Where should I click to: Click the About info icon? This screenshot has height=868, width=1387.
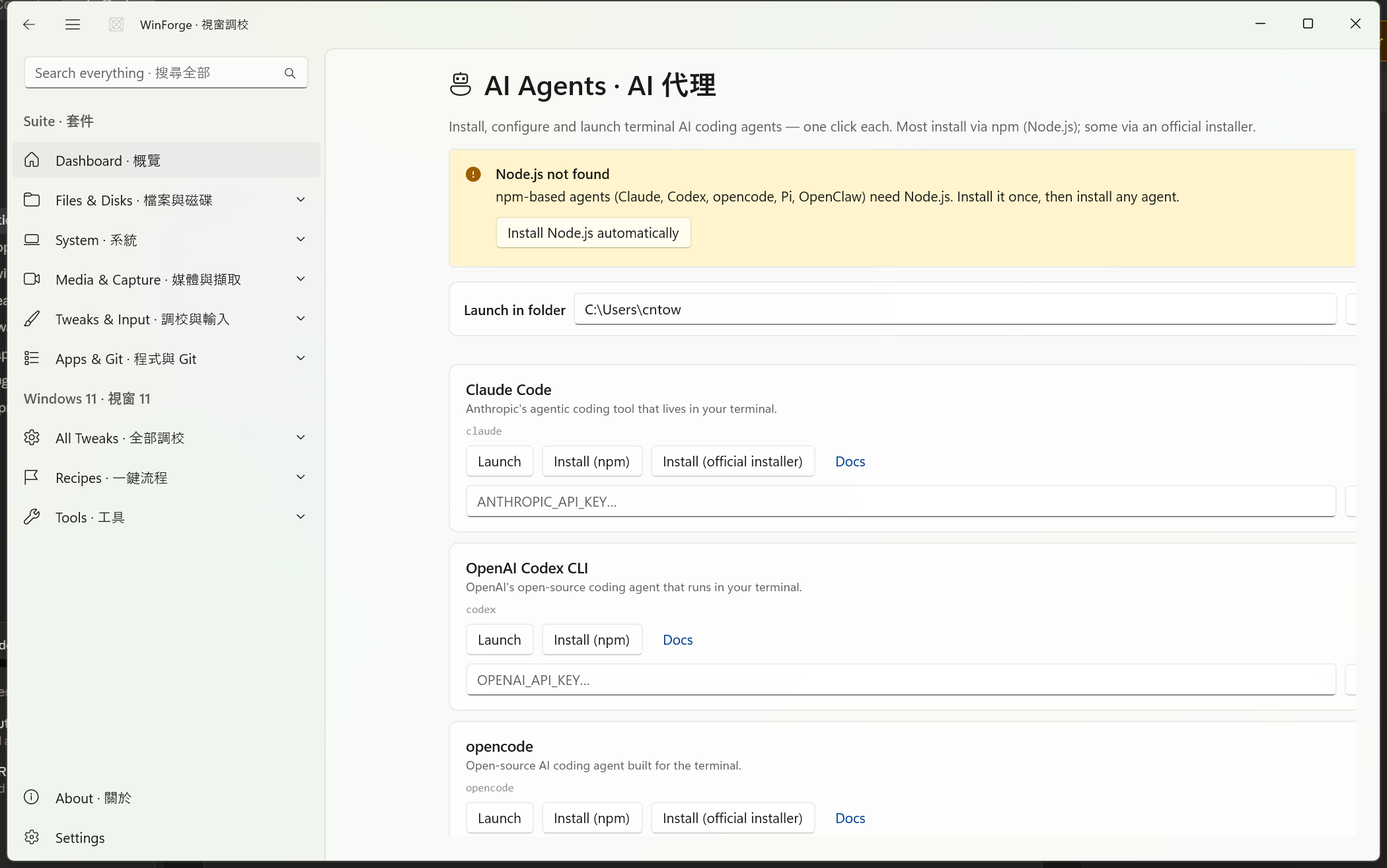click(x=32, y=797)
